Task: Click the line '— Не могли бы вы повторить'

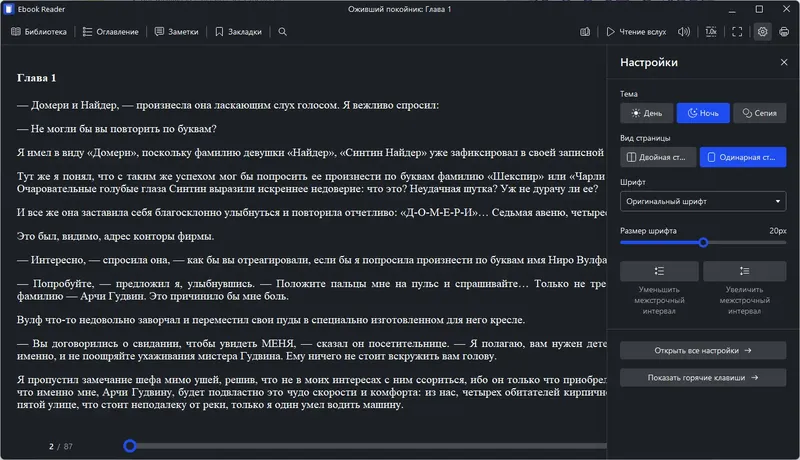Action: click(117, 129)
